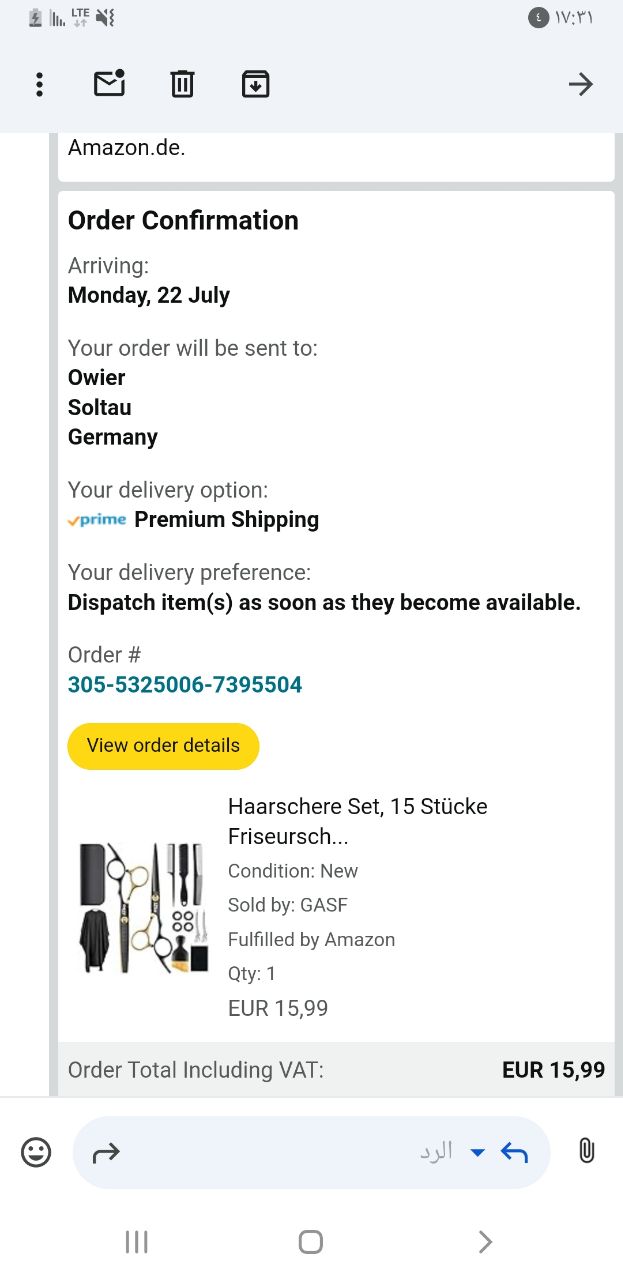Tap the Order Total Including VAT row

pos(336,1070)
